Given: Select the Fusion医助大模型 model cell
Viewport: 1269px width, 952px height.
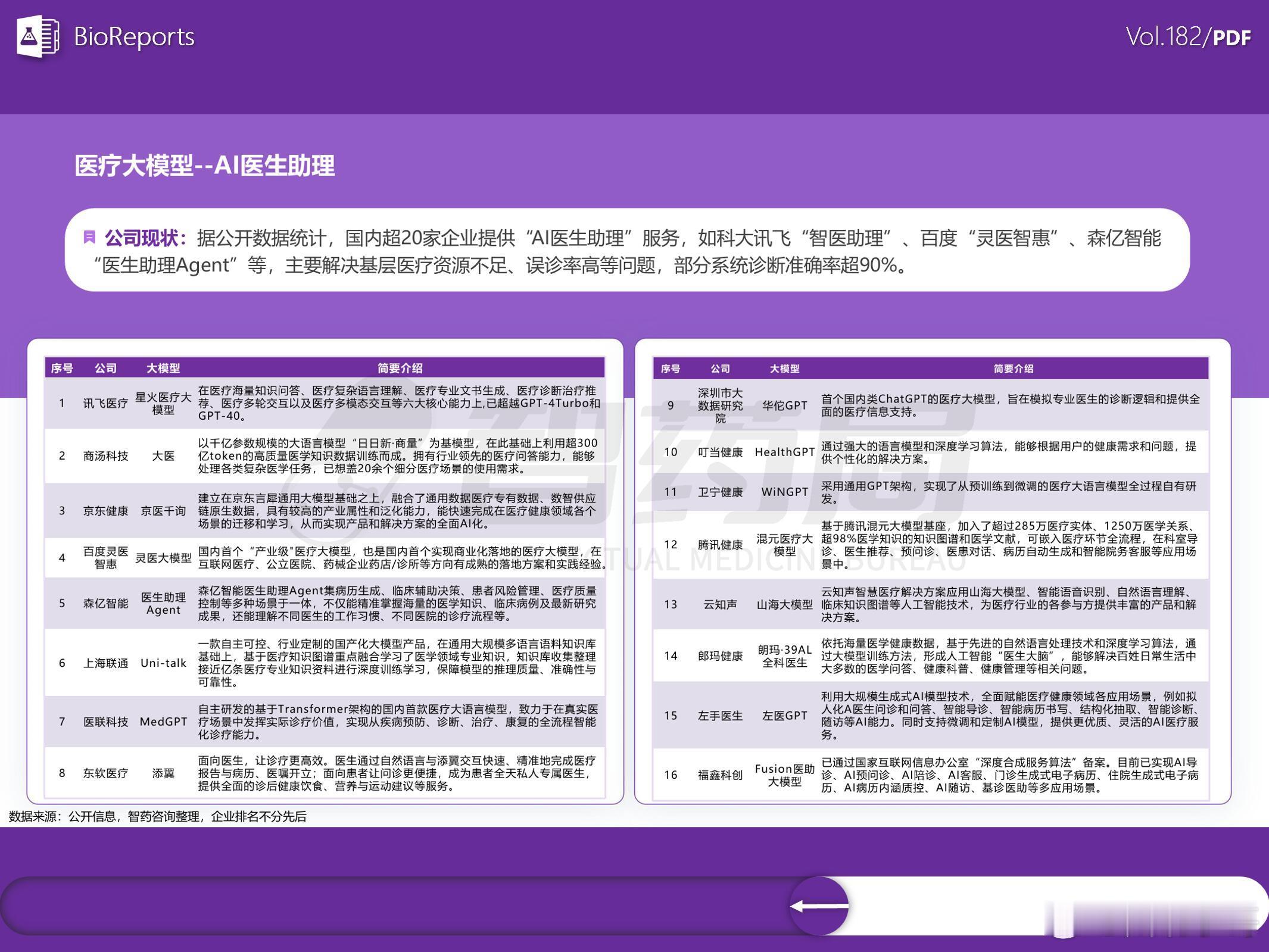Looking at the screenshot, I should click(x=784, y=775).
